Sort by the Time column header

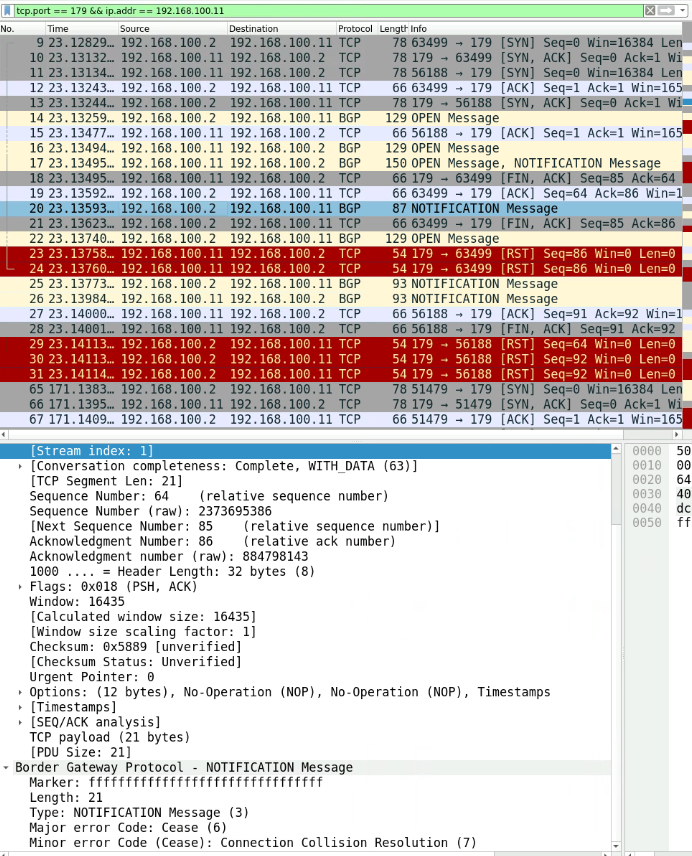pyautogui.click(x=81, y=28)
